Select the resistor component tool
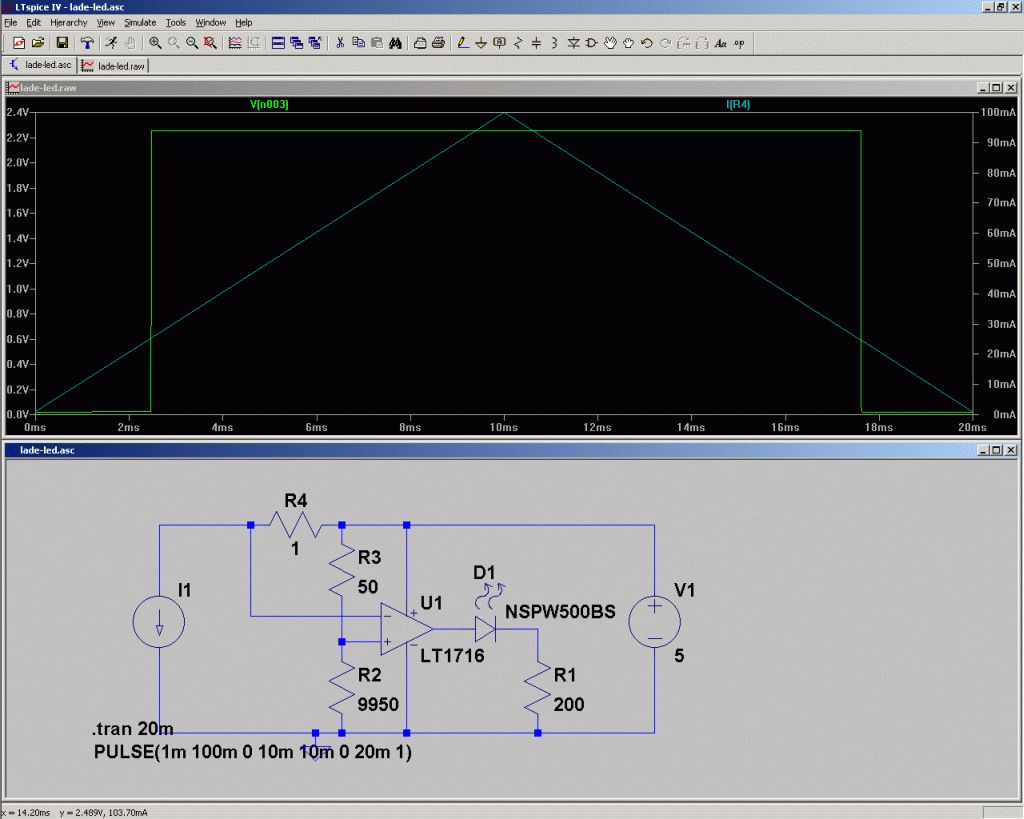The image size is (1024, 819). [x=518, y=43]
